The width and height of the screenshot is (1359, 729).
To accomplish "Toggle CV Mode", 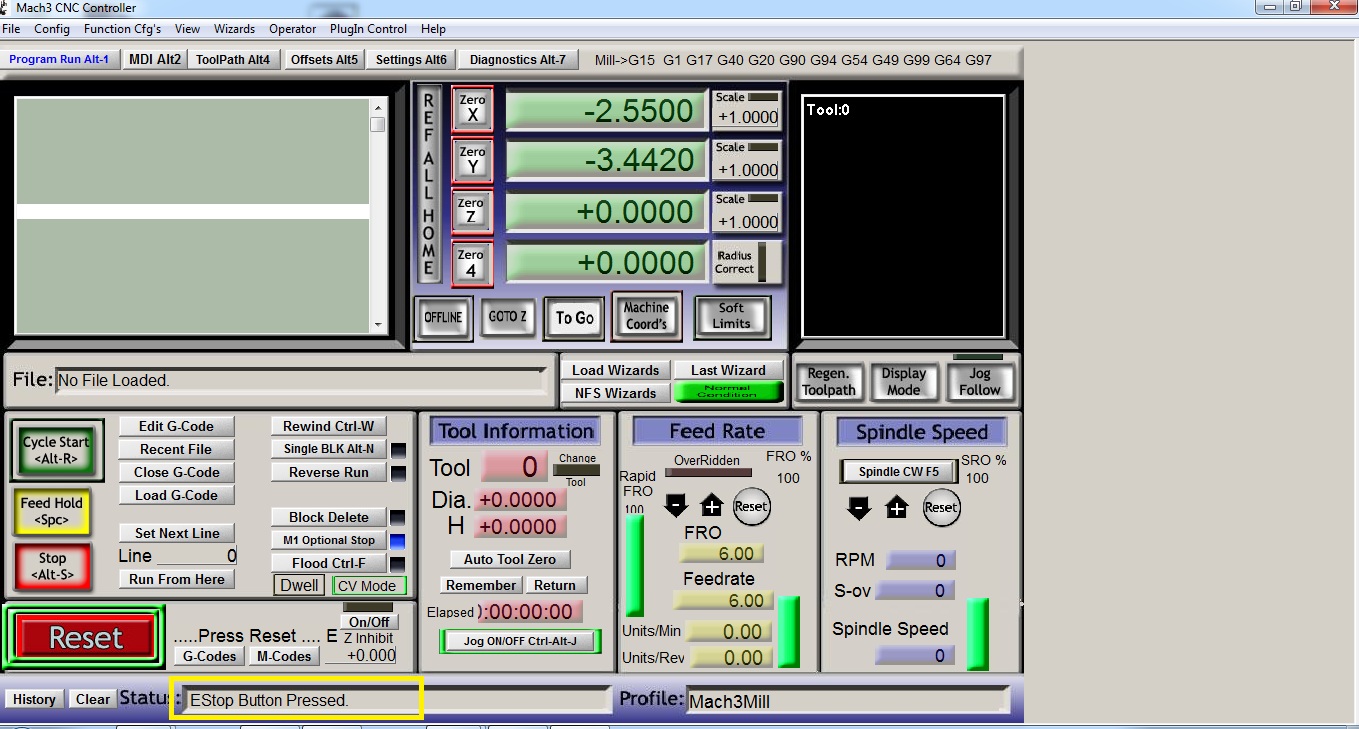I will point(368,585).
